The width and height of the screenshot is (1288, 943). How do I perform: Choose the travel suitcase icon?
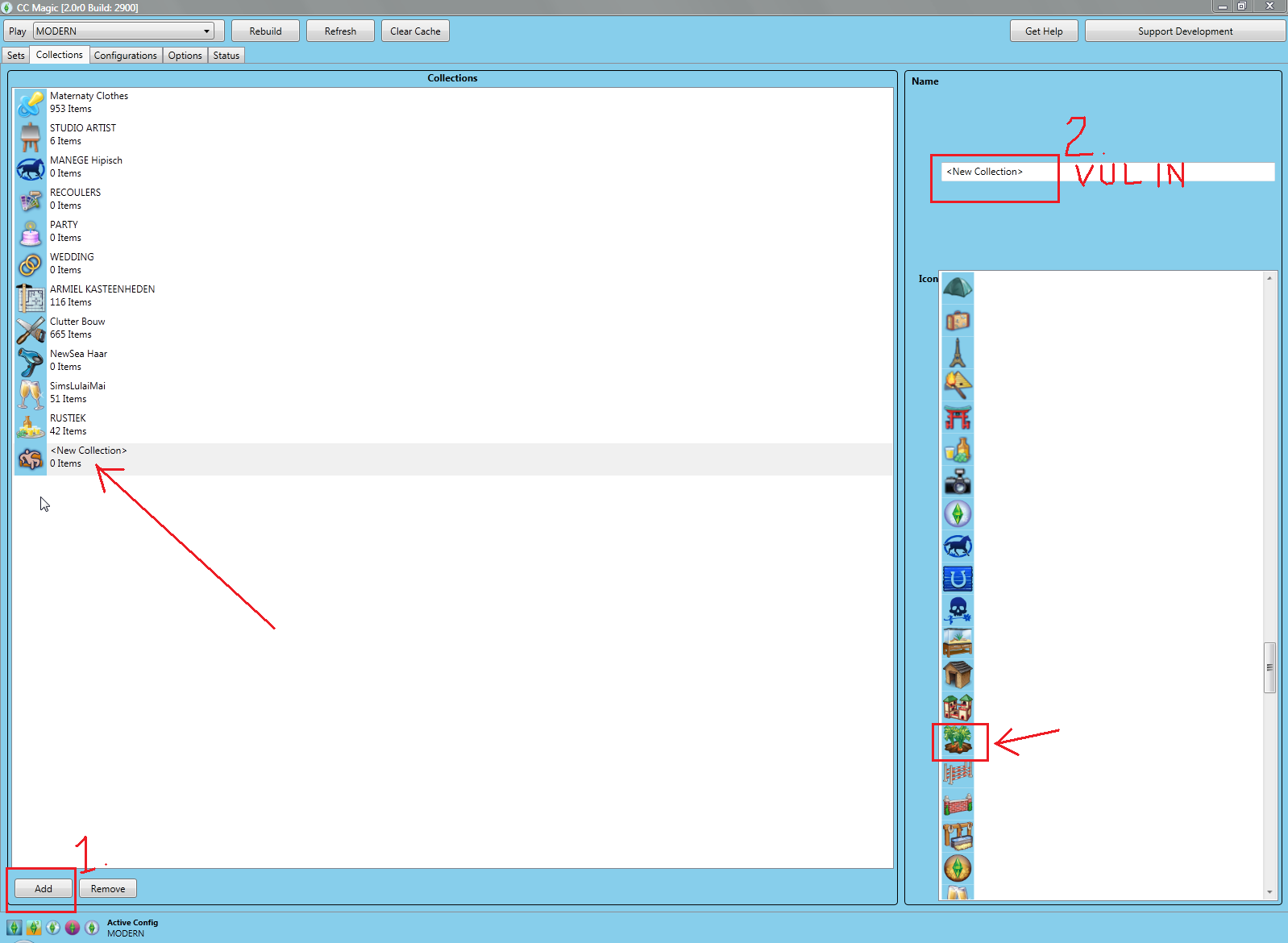point(958,320)
